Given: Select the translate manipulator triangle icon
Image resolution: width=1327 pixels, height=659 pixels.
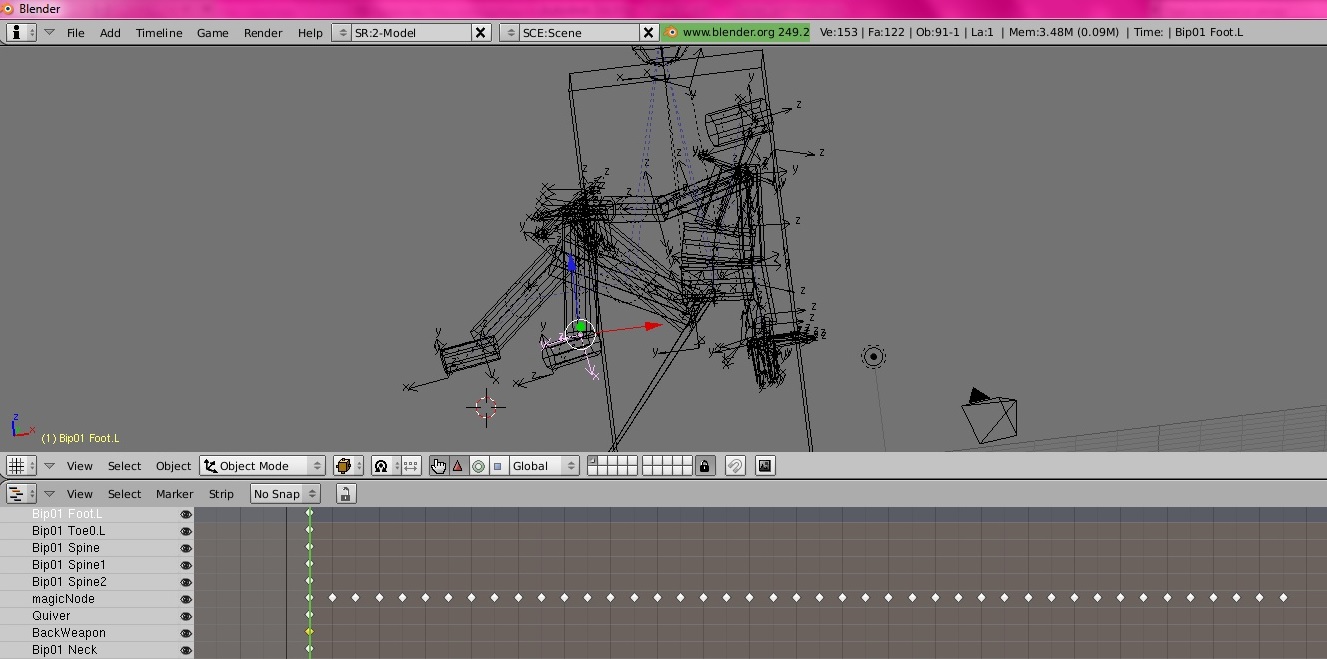Looking at the screenshot, I should [458, 466].
